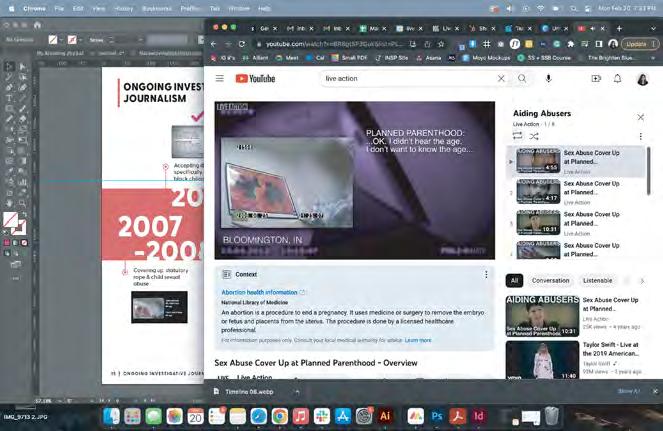The image size is (663, 431).
Task: Clear the YouTube search box text
Action: coord(501,78)
